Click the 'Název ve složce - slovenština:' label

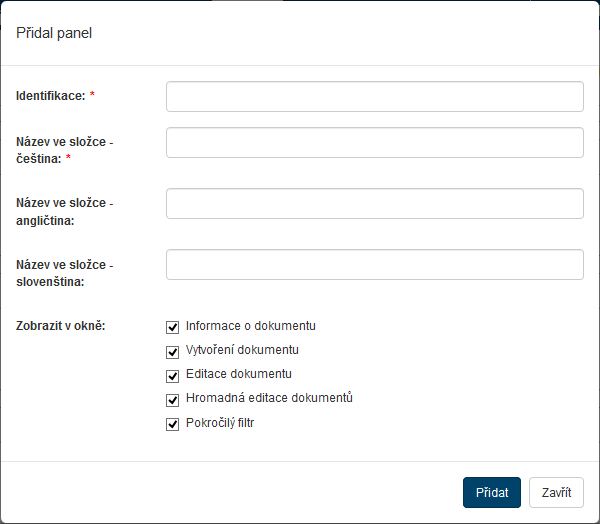coord(64,273)
